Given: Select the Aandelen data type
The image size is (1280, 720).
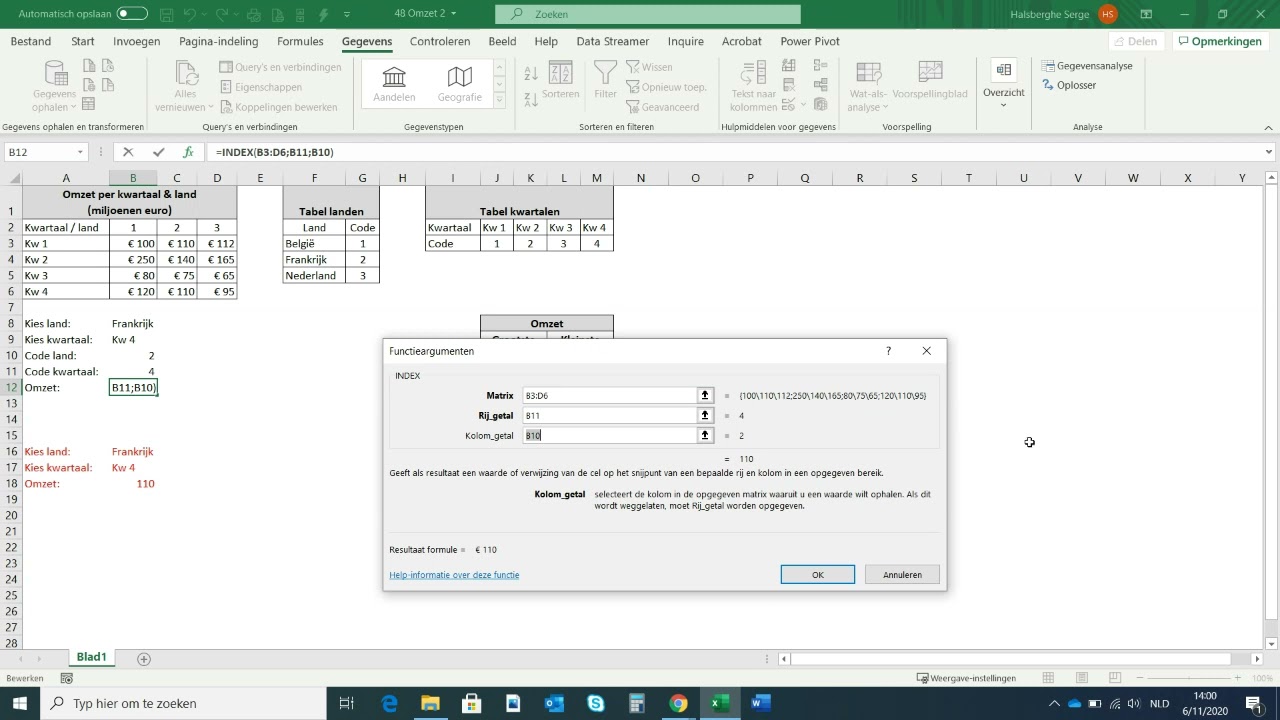Looking at the screenshot, I should tap(394, 84).
